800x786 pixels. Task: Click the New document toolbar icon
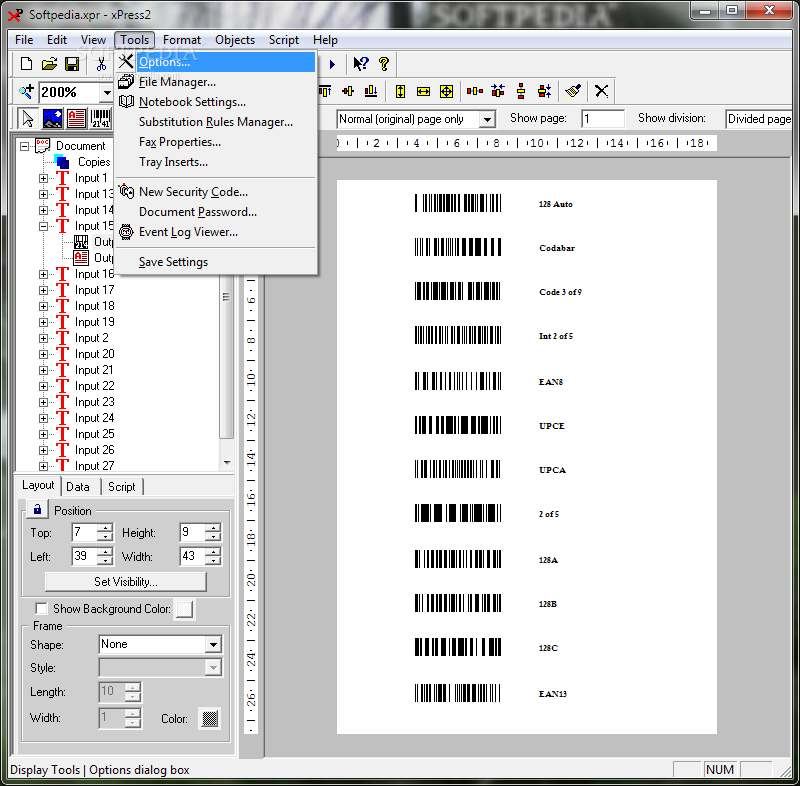pyautogui.click(x=26, y=64)
